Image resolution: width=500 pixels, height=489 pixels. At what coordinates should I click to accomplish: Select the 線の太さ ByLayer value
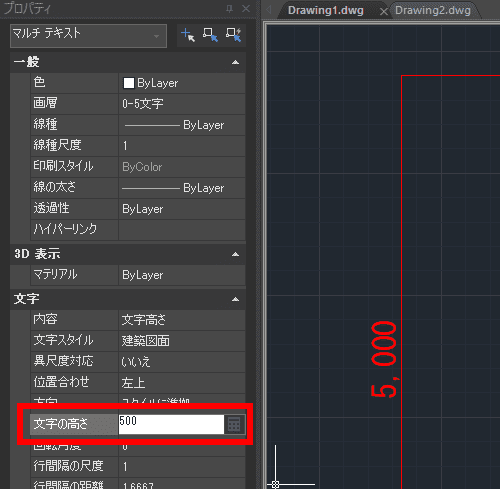[x=182, y=188]
